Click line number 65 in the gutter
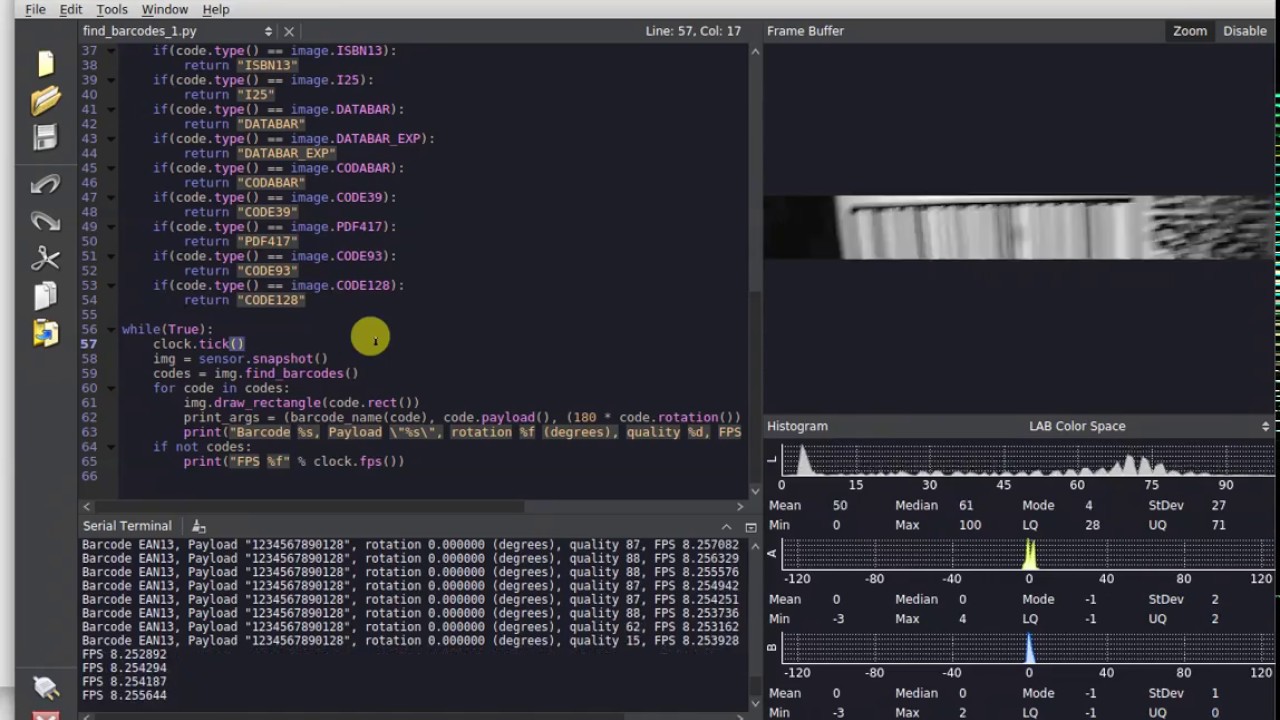Screen dimensions: 1280x720 [x=89, y=461]
